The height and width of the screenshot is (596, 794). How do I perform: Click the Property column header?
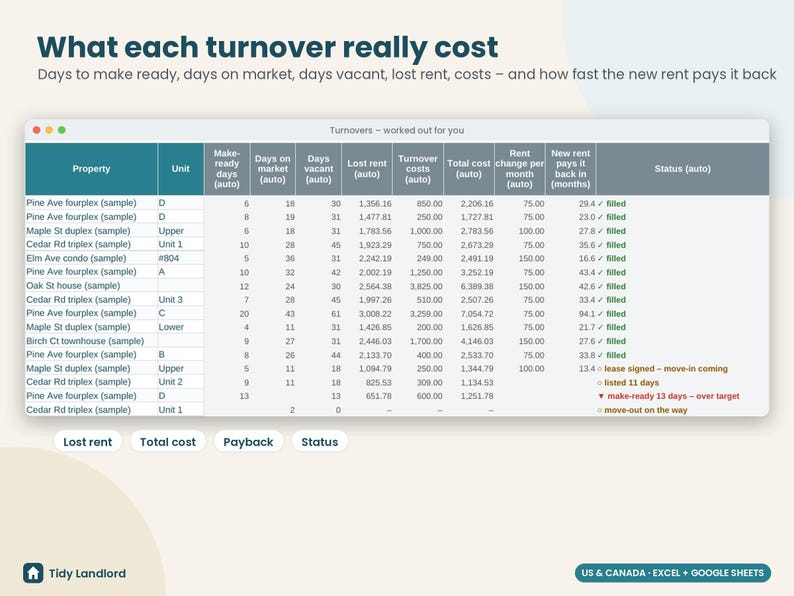(91, 169)
